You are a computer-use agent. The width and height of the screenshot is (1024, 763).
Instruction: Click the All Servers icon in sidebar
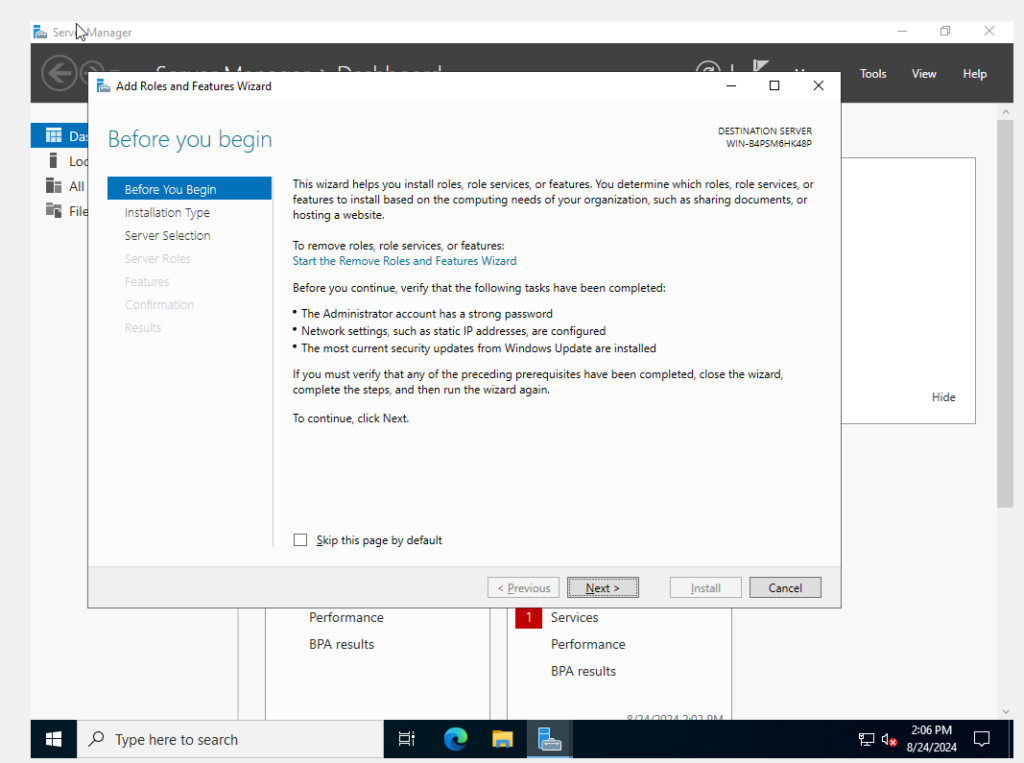[x=54, y=186]
